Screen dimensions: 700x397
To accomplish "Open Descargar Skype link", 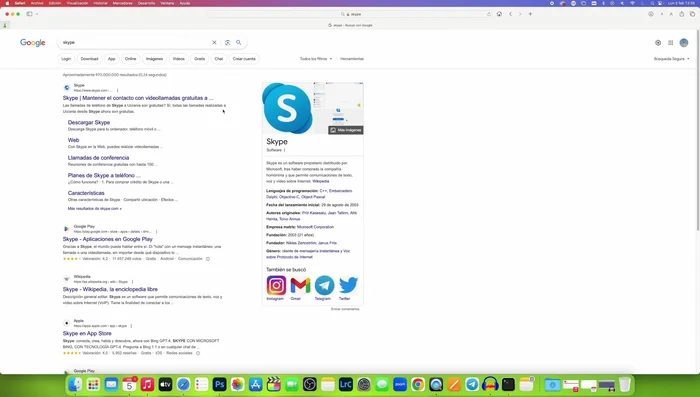I will pyautogui.click(x=89, y=122).
